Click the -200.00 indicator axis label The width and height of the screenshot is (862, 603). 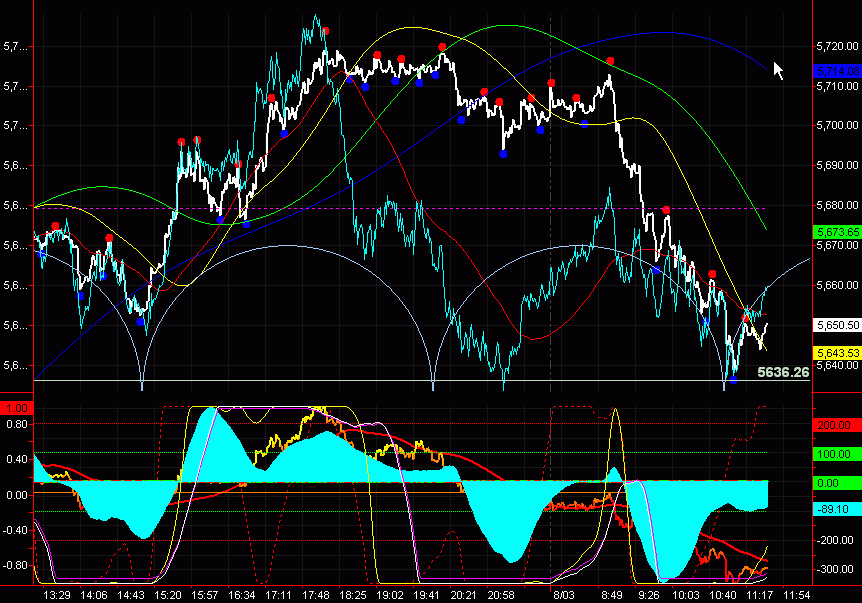[836, 540]
